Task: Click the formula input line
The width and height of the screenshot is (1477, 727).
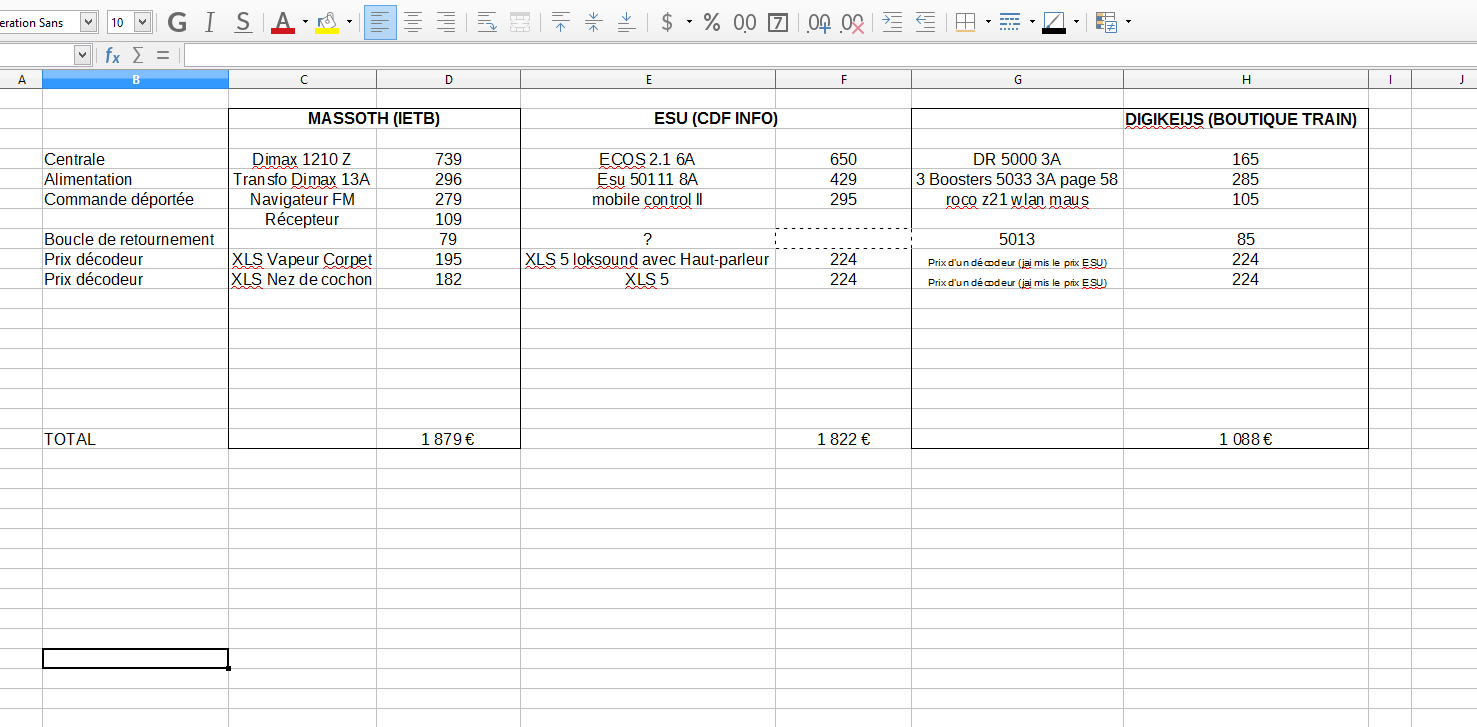Action: 830,55
